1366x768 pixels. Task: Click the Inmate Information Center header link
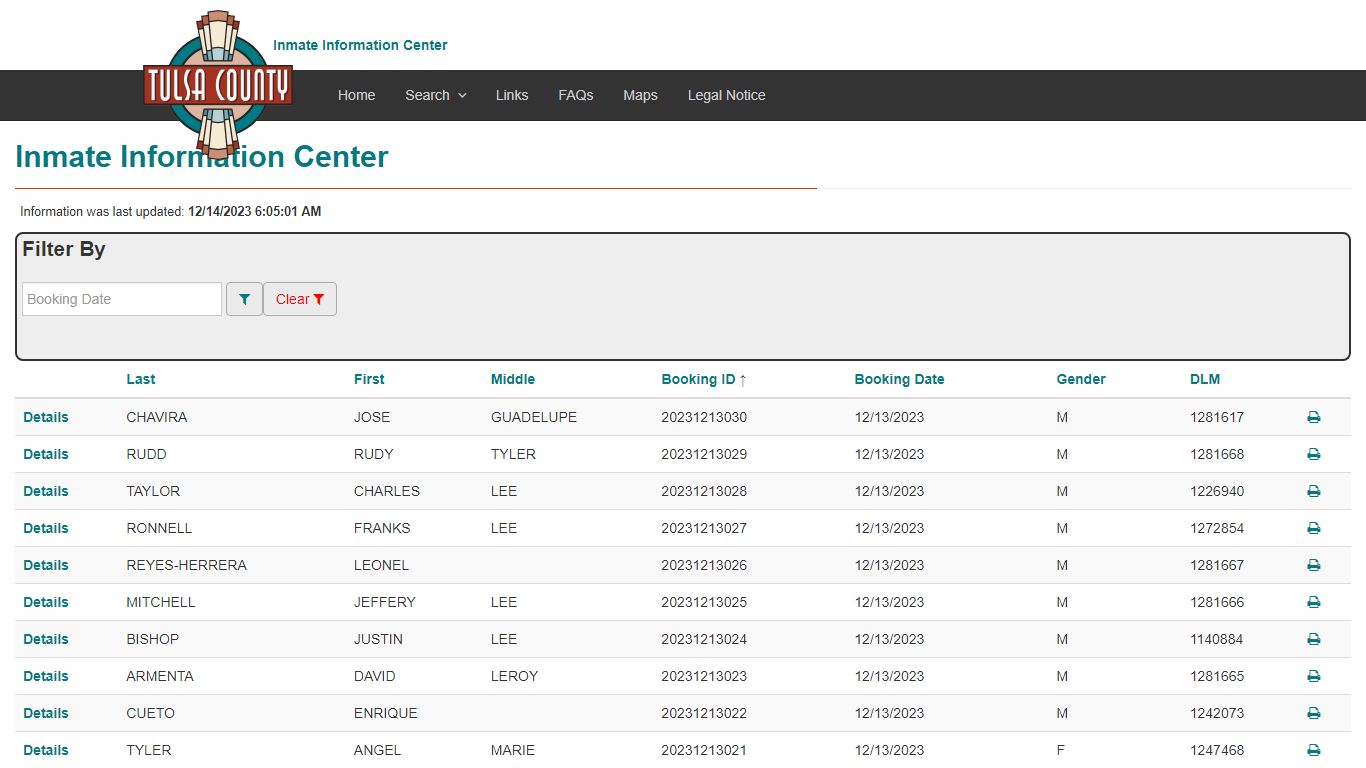[360, 45]
